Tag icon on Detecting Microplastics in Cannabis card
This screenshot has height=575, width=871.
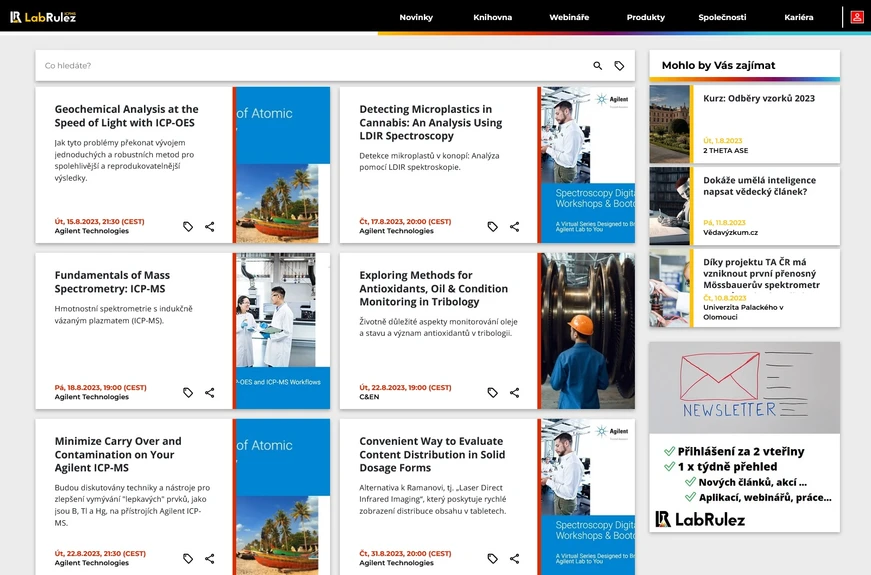coord(493,227)
